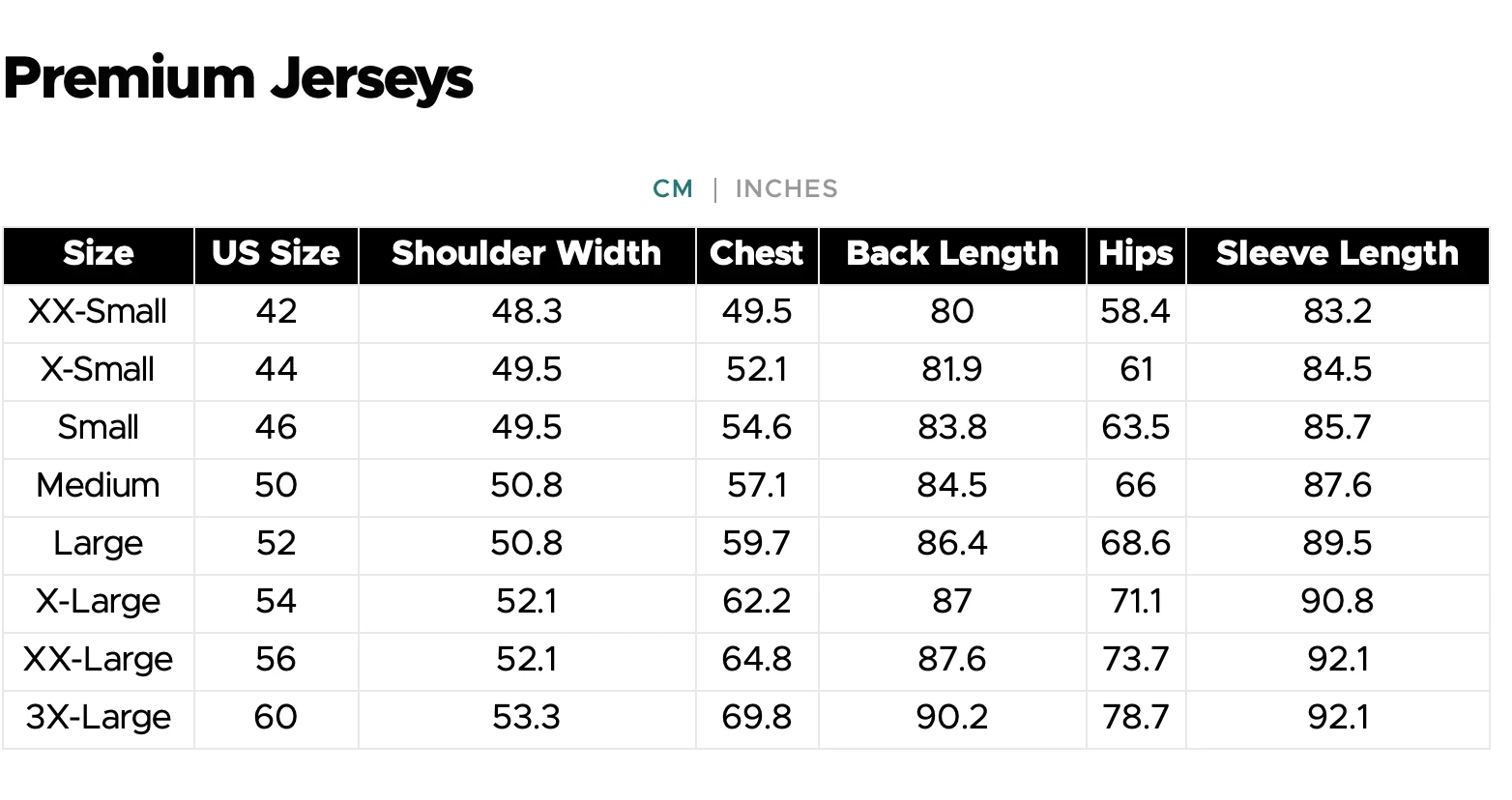This screenshot has width=1512, height=800.
Task: Click the Premium Jerseys heading
Action: 239,78
